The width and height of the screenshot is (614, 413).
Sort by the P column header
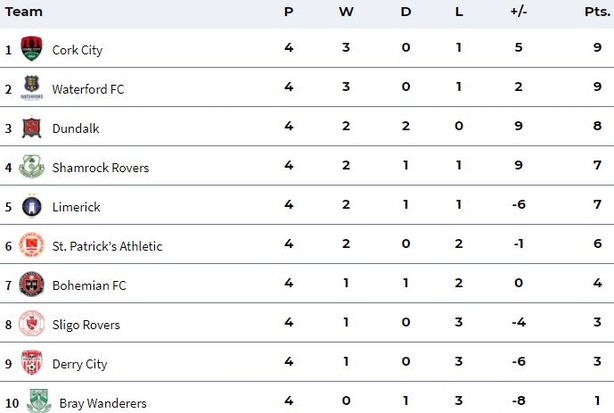[289, 12]
